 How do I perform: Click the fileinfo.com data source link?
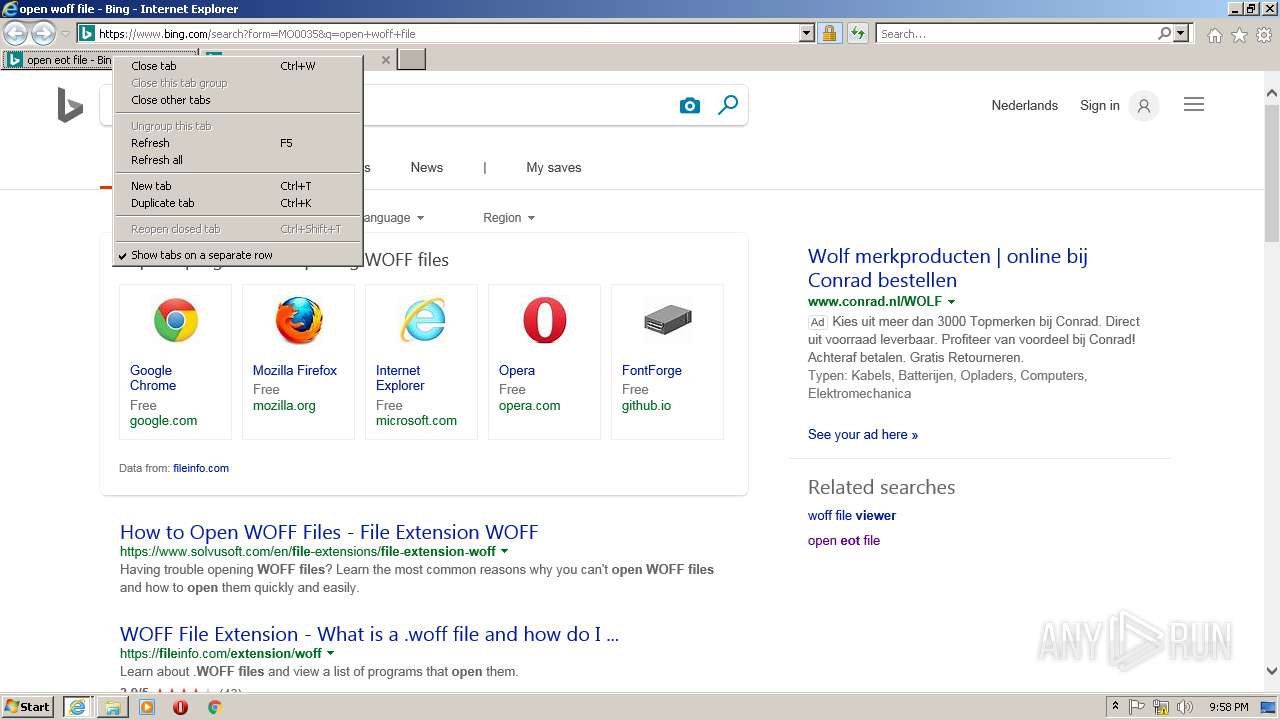[201, 468]
